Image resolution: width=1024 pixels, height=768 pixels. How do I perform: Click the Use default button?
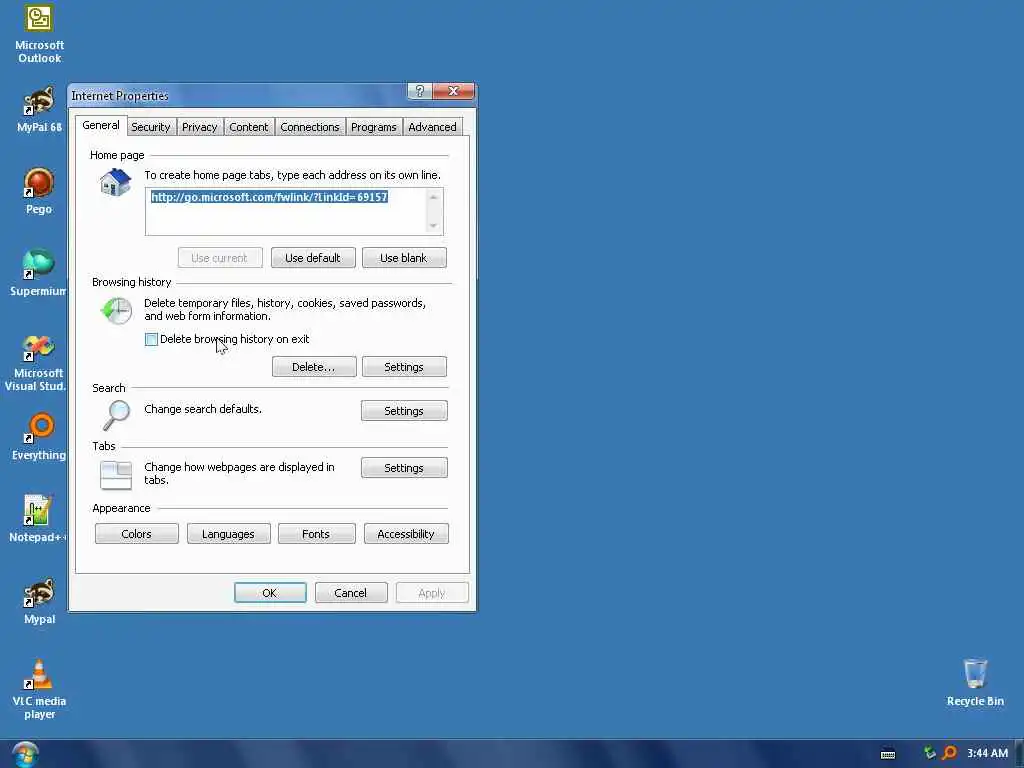click(x=313, y=258)
